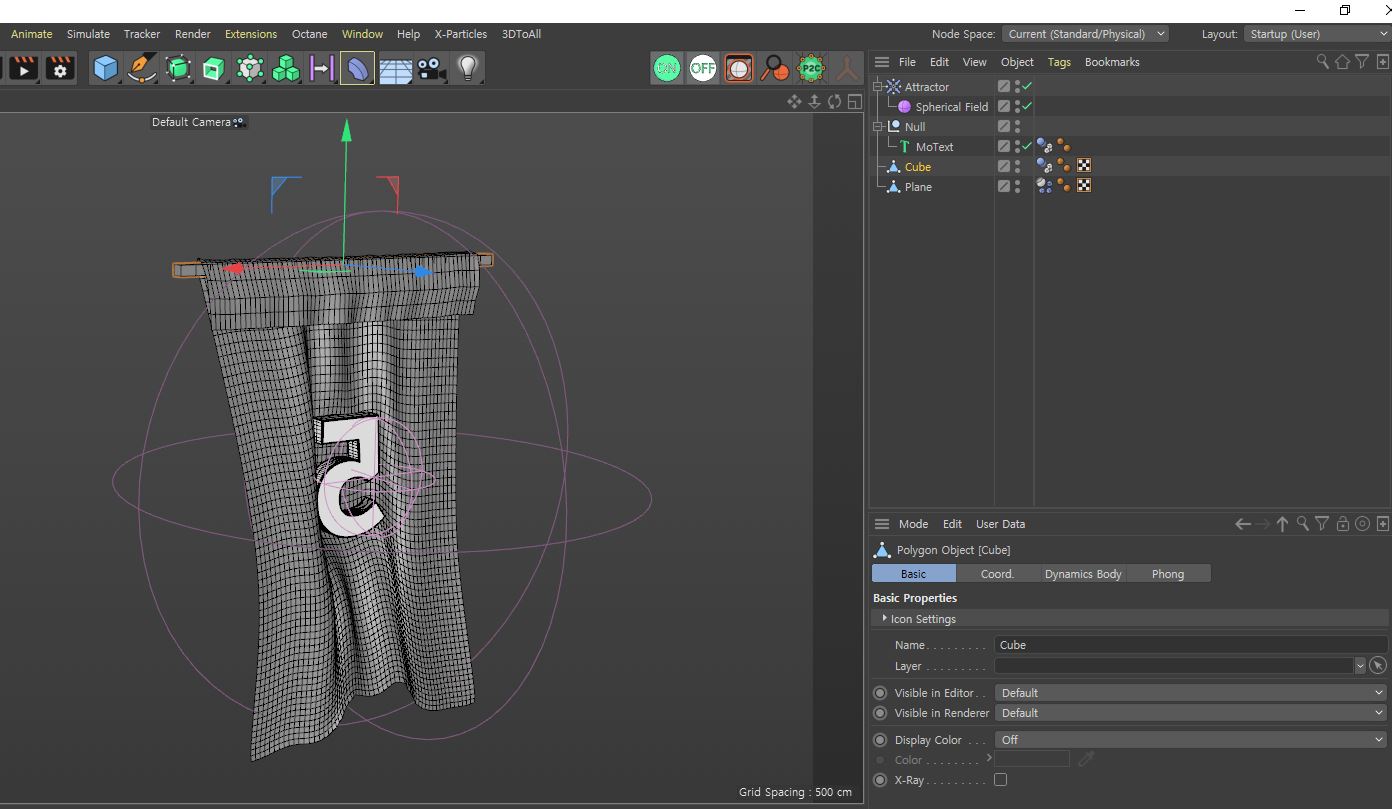Toggle Attractor's green enable checkmark

point(1027,87)
